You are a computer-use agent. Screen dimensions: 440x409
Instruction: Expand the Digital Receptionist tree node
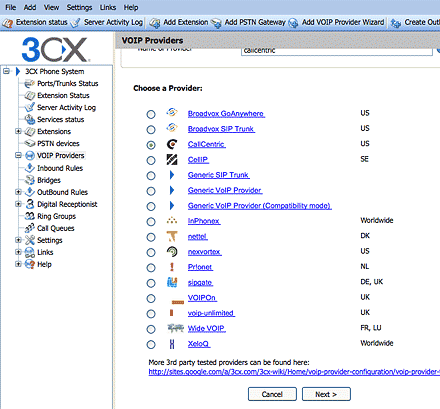pyautogui.click(x=18, y=204)
